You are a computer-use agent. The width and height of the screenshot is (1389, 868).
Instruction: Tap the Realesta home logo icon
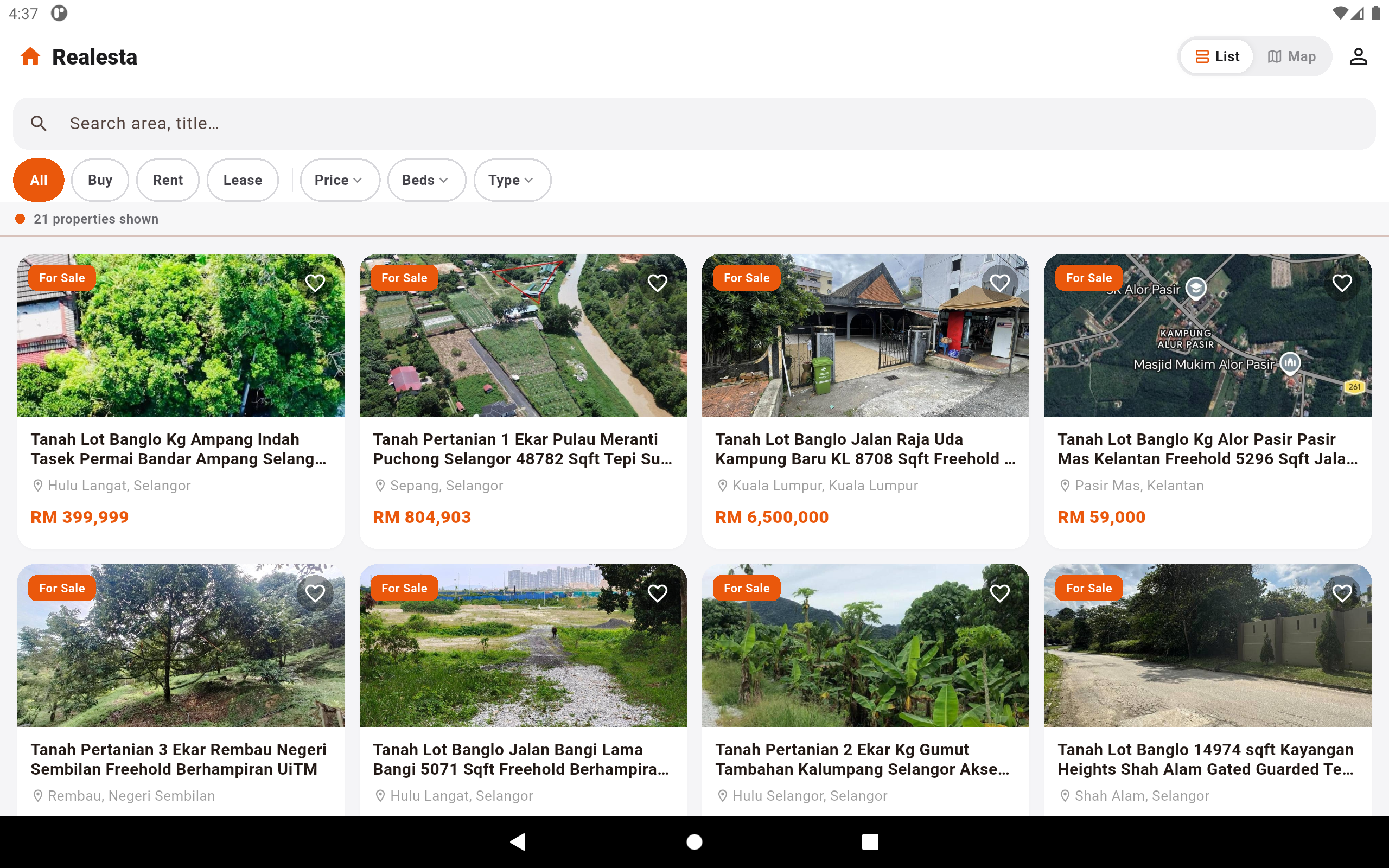tap(30, 56)
